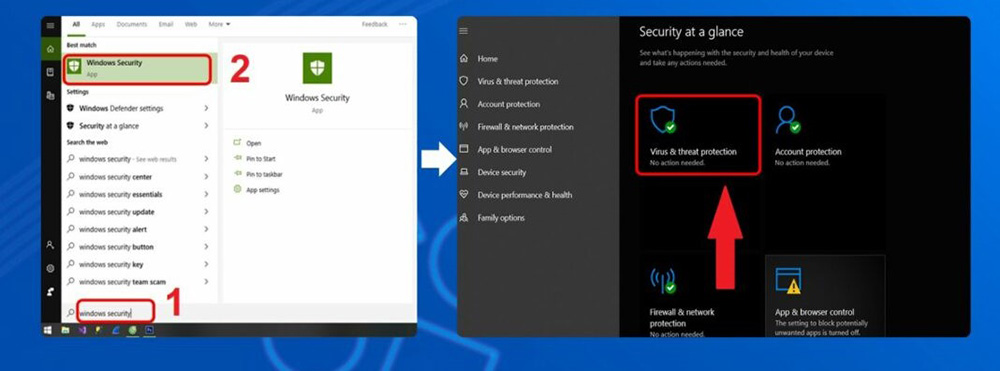Open App & browser control in the sidebar

tap(515, 150)
